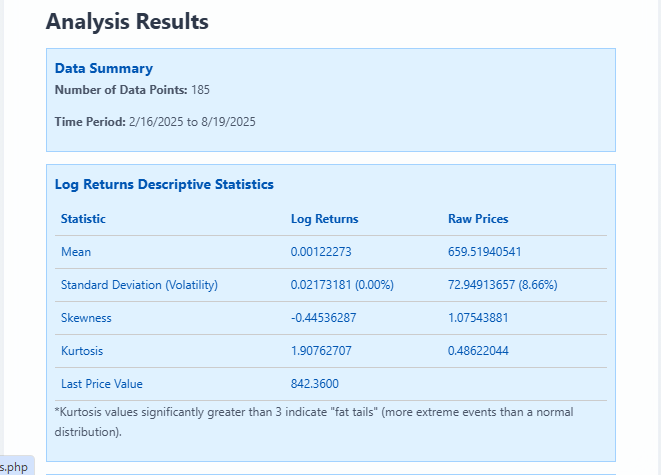Click the Analysis Results heading

click(x=127, y=21)
